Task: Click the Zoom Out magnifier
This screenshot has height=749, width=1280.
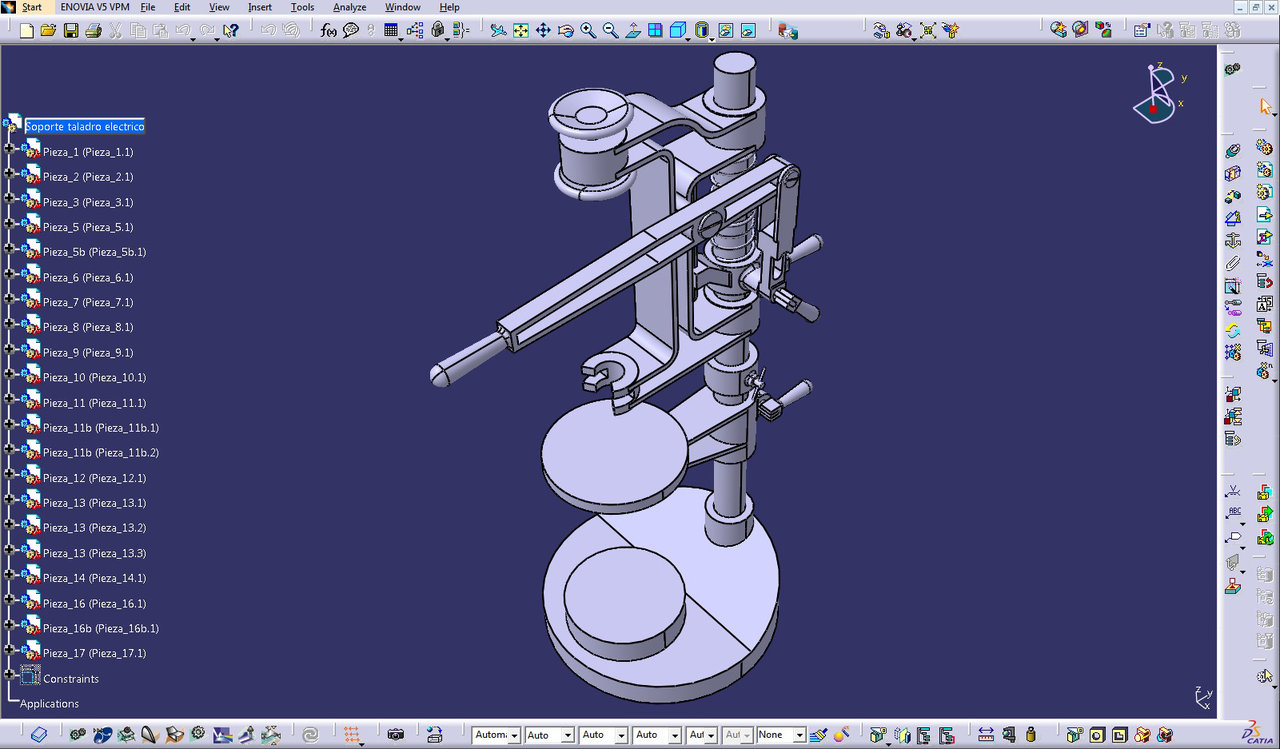Action: [610, 31]
